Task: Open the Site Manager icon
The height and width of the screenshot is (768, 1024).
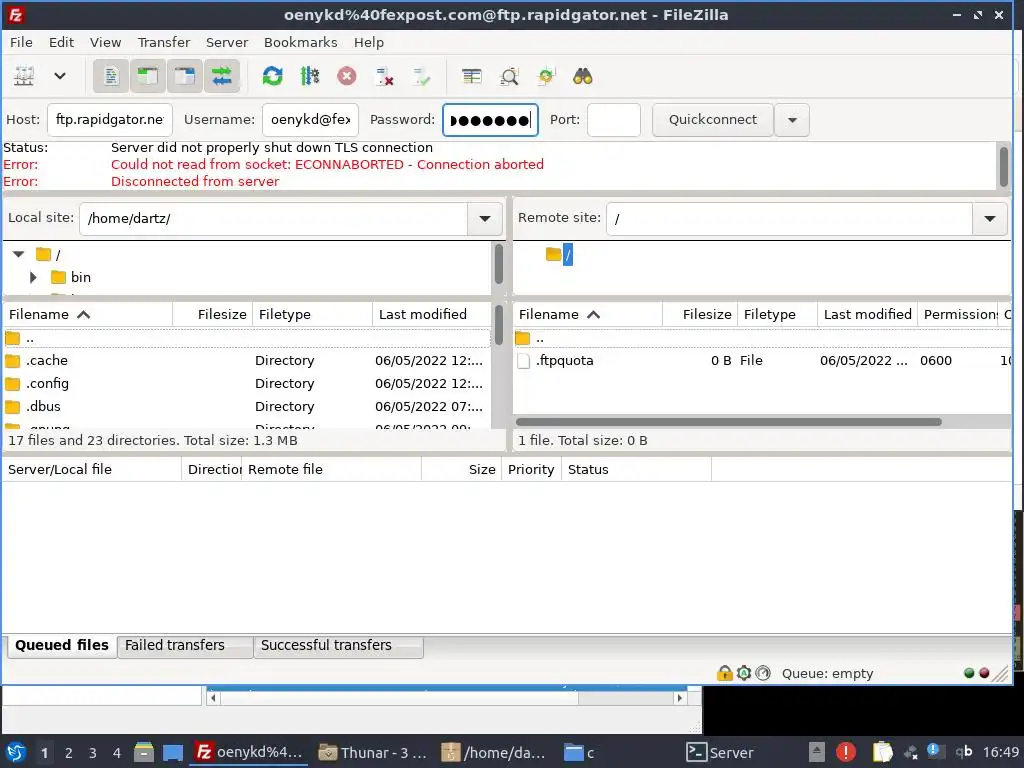Action: 24,76
